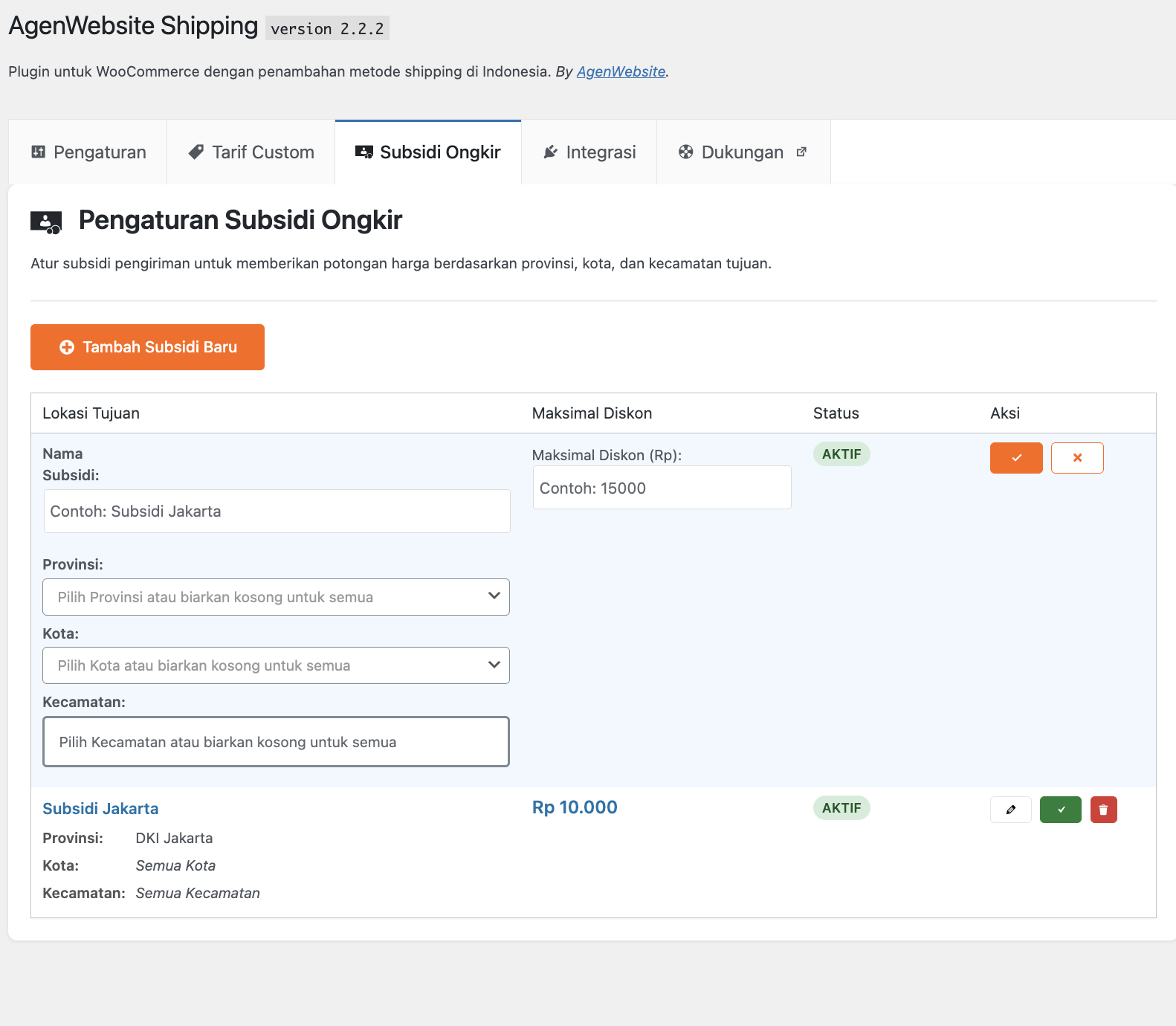The image size is (1176, 1026).
Task: Focus the Nama Subsidi text field
Action: point(277,512)
